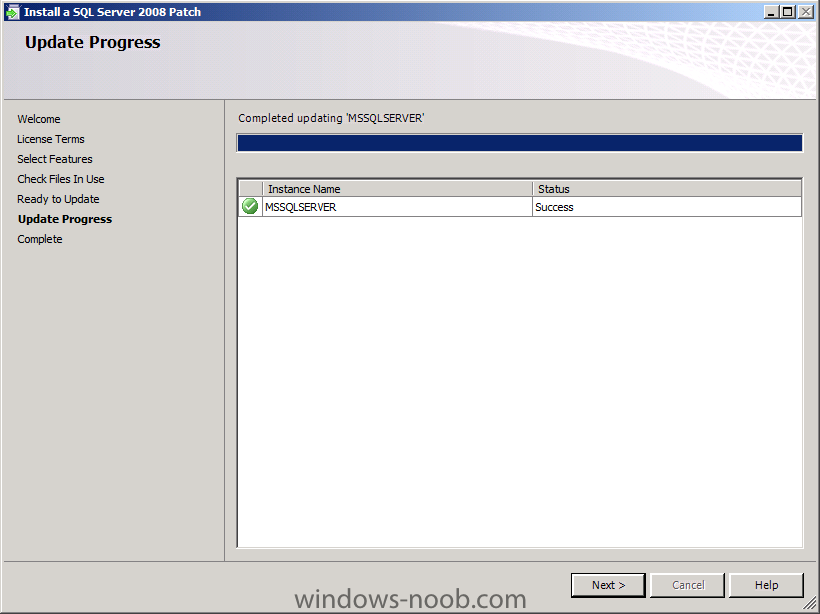Select the License Terms step
Screen dimensions: 820x614
[x=51, y=139]
